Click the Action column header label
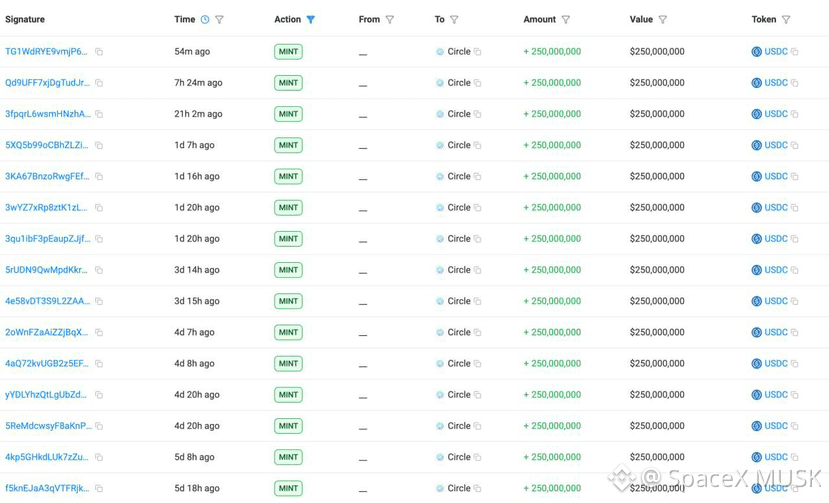The height and width of the screenshot is (503, 829). pos(287,20)
